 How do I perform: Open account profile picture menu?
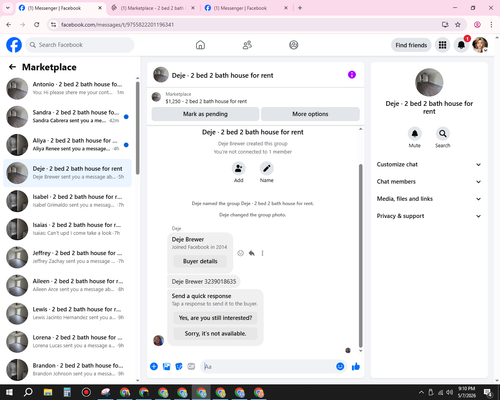(480, 45)
